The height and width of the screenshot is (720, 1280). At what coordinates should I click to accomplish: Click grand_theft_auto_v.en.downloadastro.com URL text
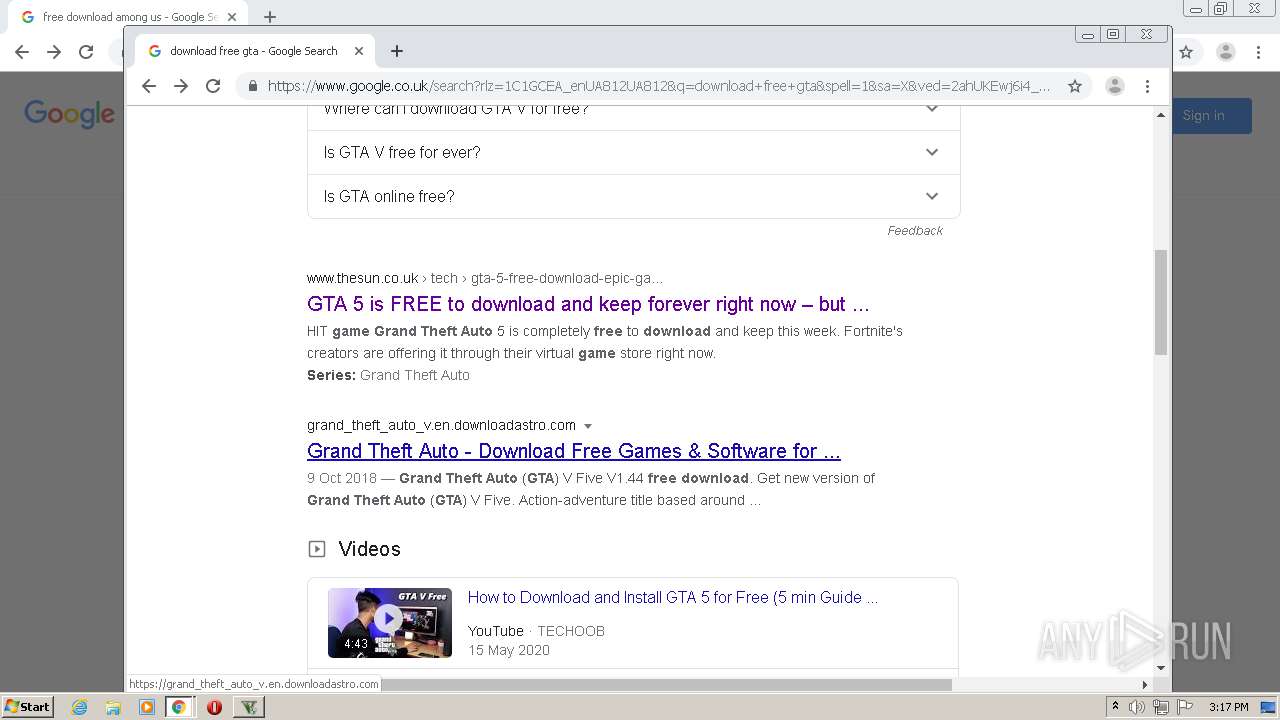tap(441, 425)
